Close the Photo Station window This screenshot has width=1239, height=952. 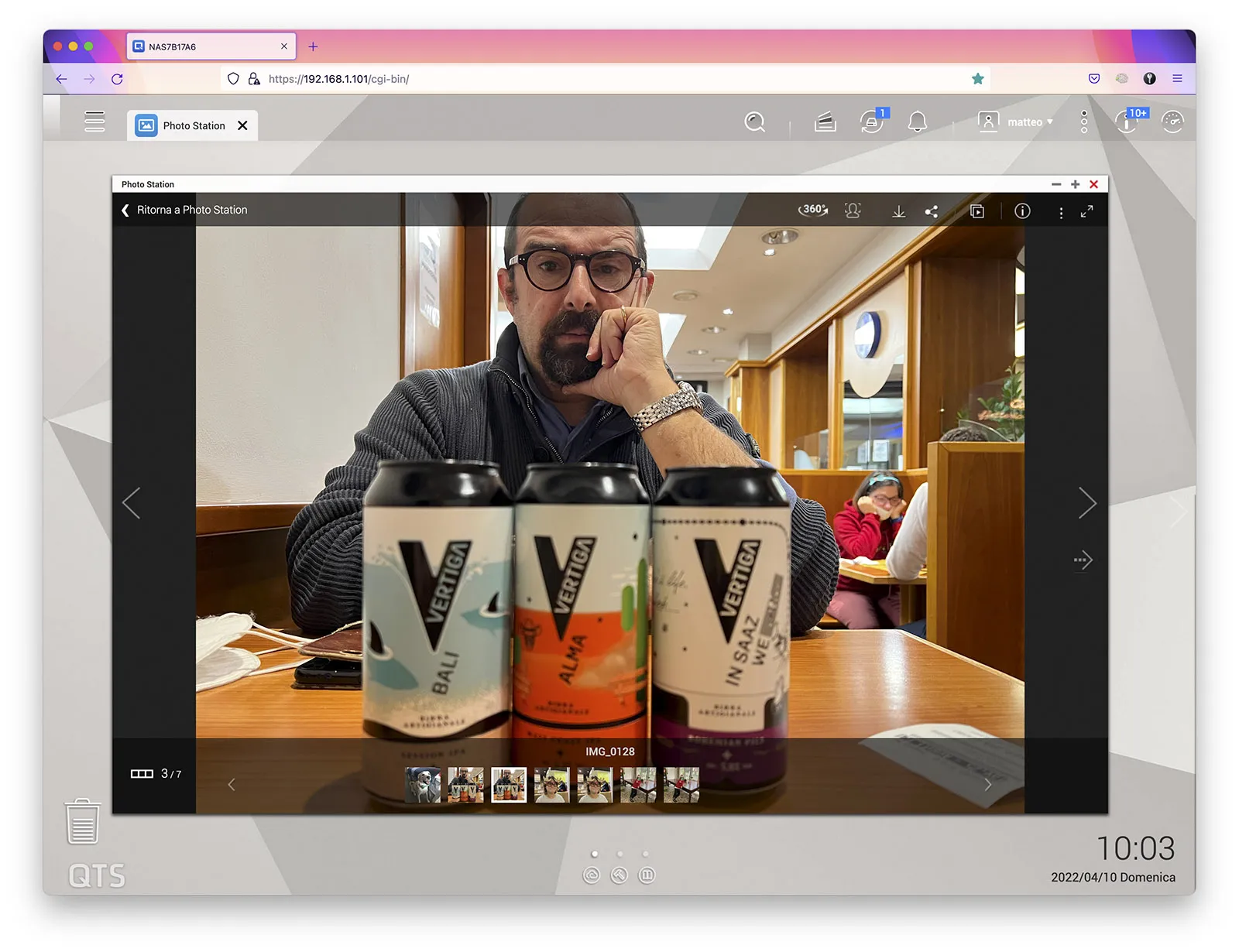(x=1093, y=184)
